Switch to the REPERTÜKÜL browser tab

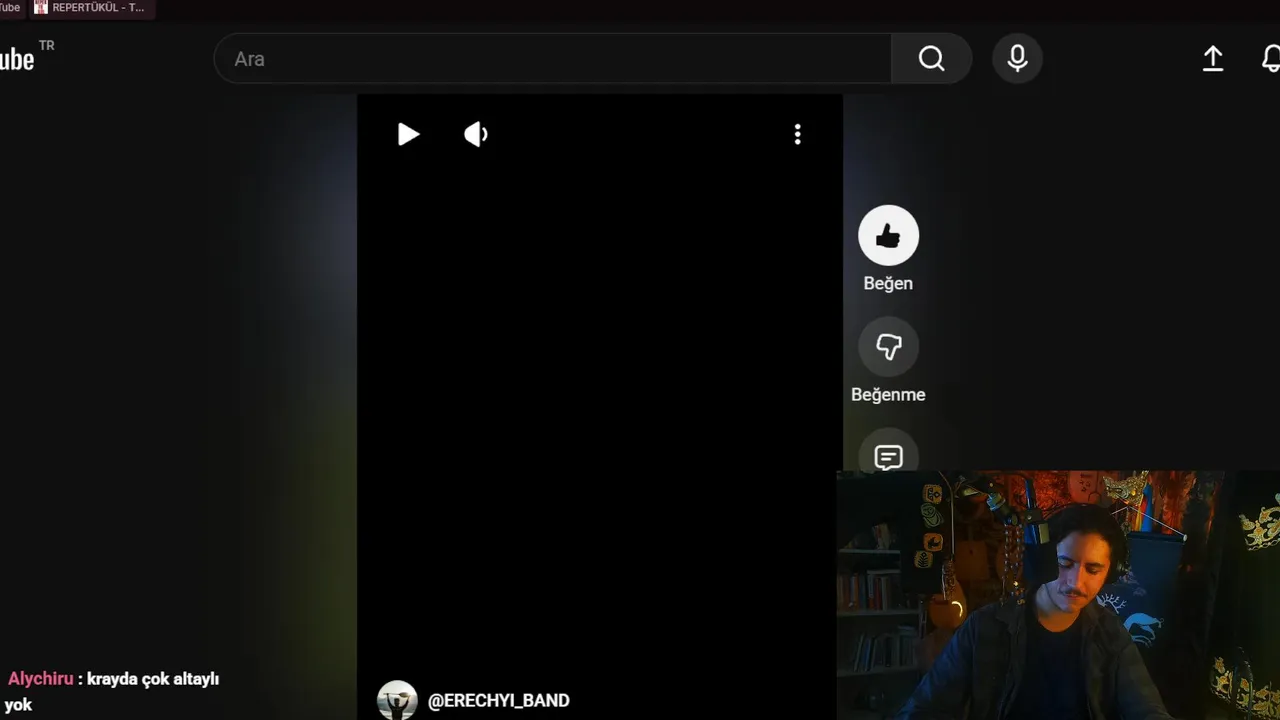click(92, 8)
